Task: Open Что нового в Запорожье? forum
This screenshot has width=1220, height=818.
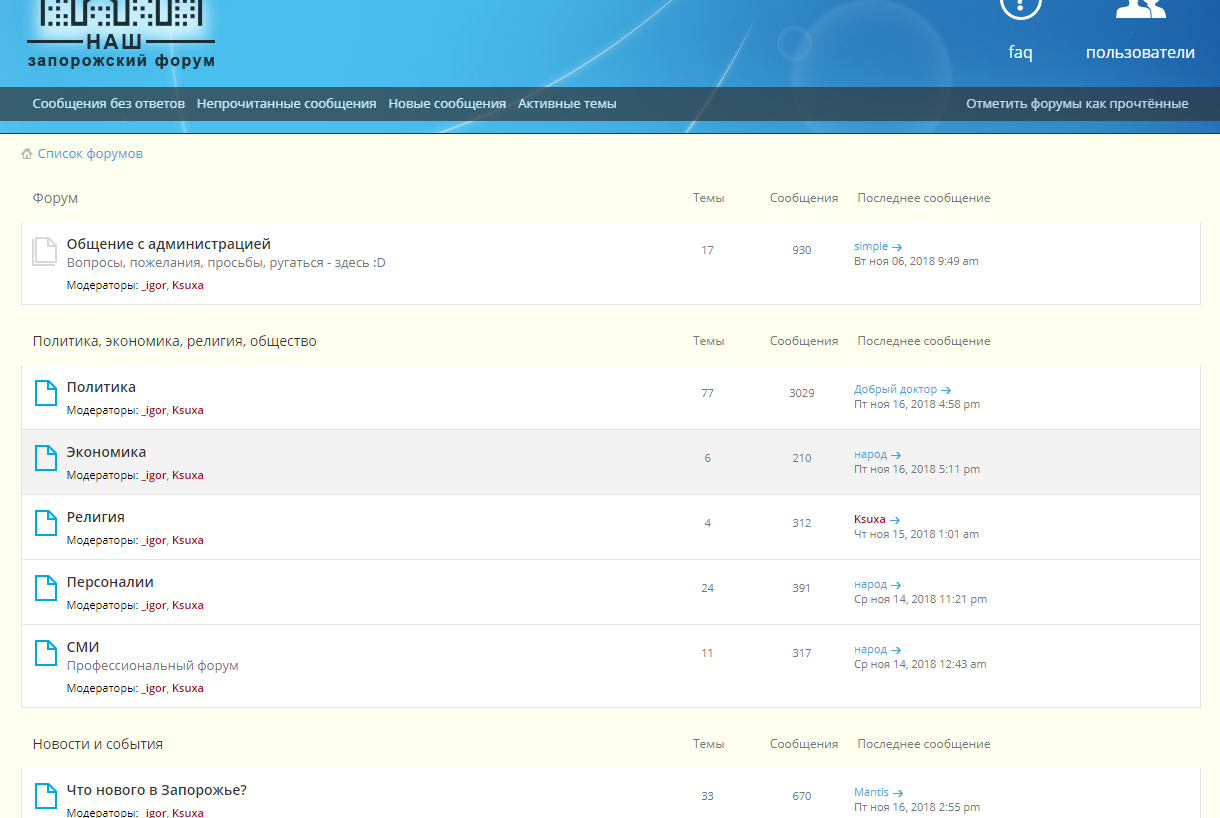Action: click(x=156, y=790)
